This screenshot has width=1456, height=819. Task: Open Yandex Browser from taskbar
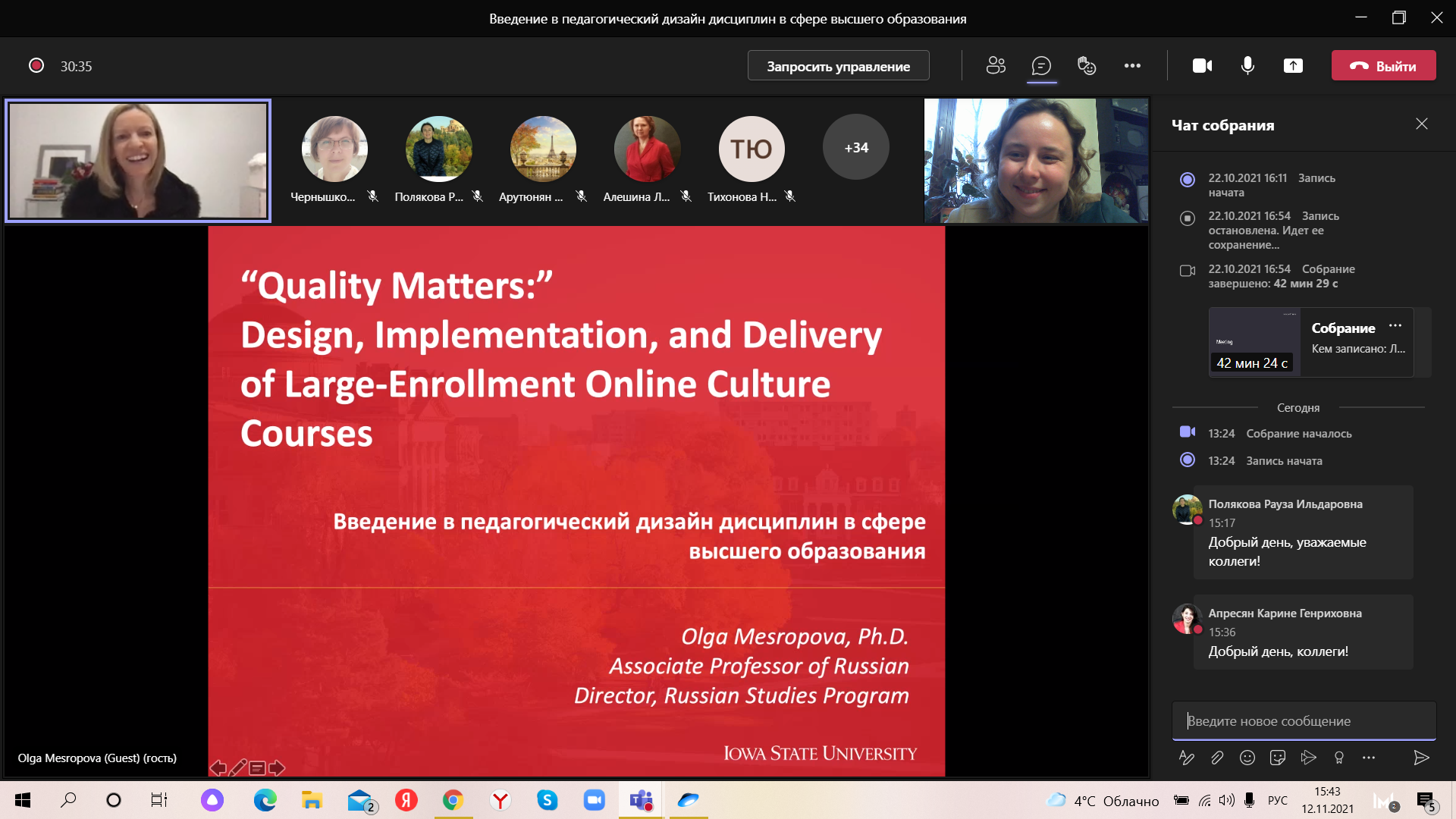(x=500, y=800)
